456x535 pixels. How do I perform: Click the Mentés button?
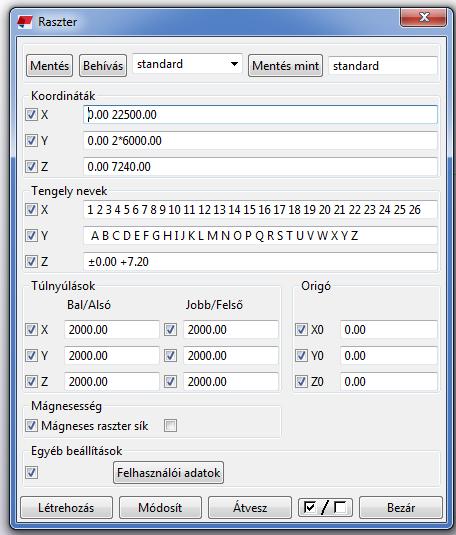tap(49, 66)
